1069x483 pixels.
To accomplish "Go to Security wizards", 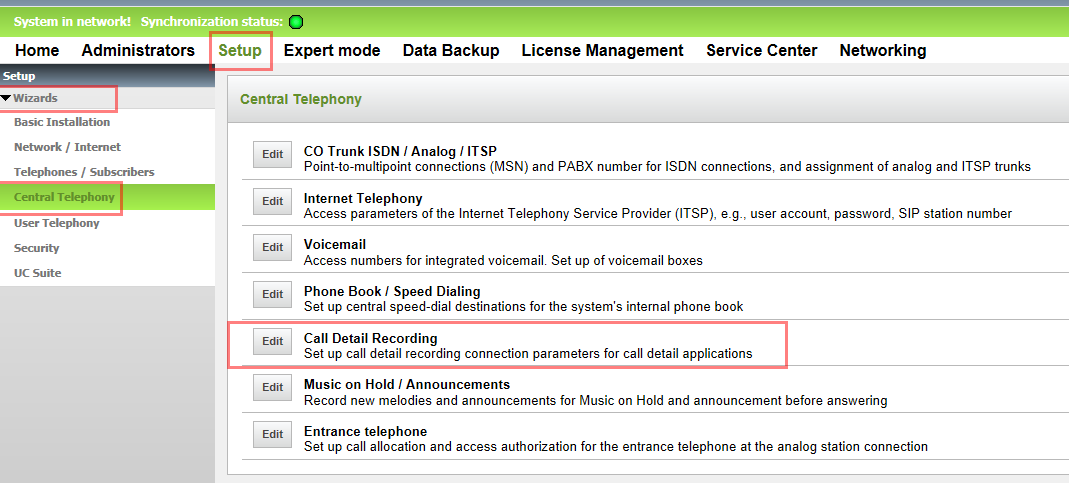I will coord(37,247).
